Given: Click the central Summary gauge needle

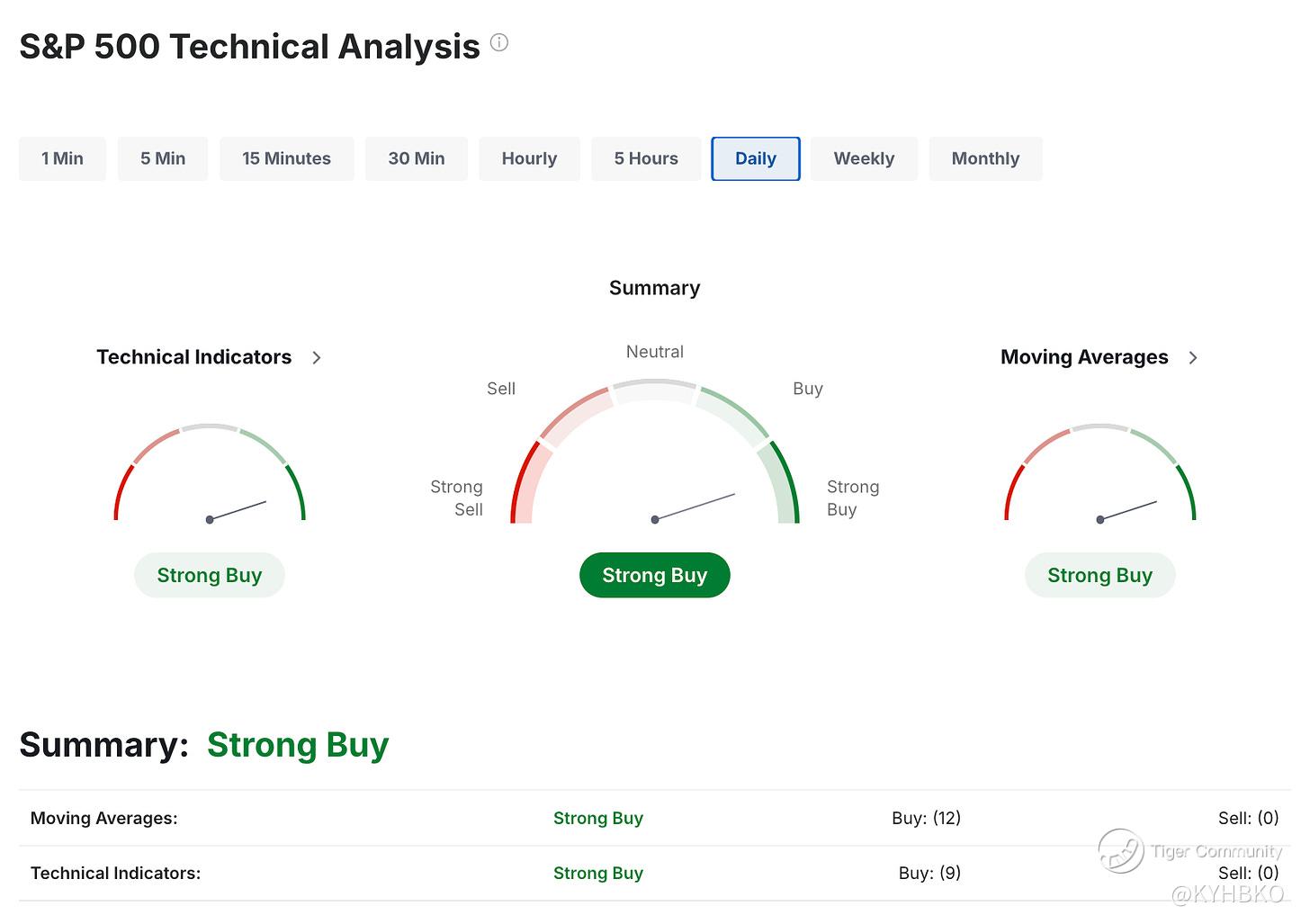Looking at the screenshot, I should pos(694,507).
